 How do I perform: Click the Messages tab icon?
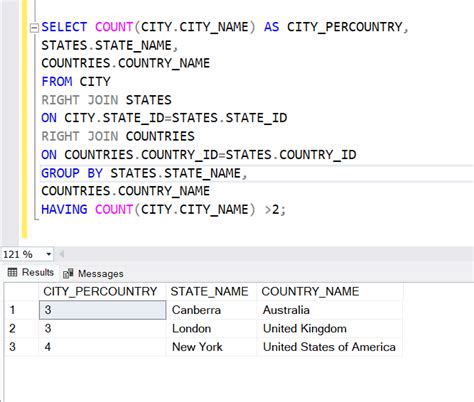click(68, 274)
